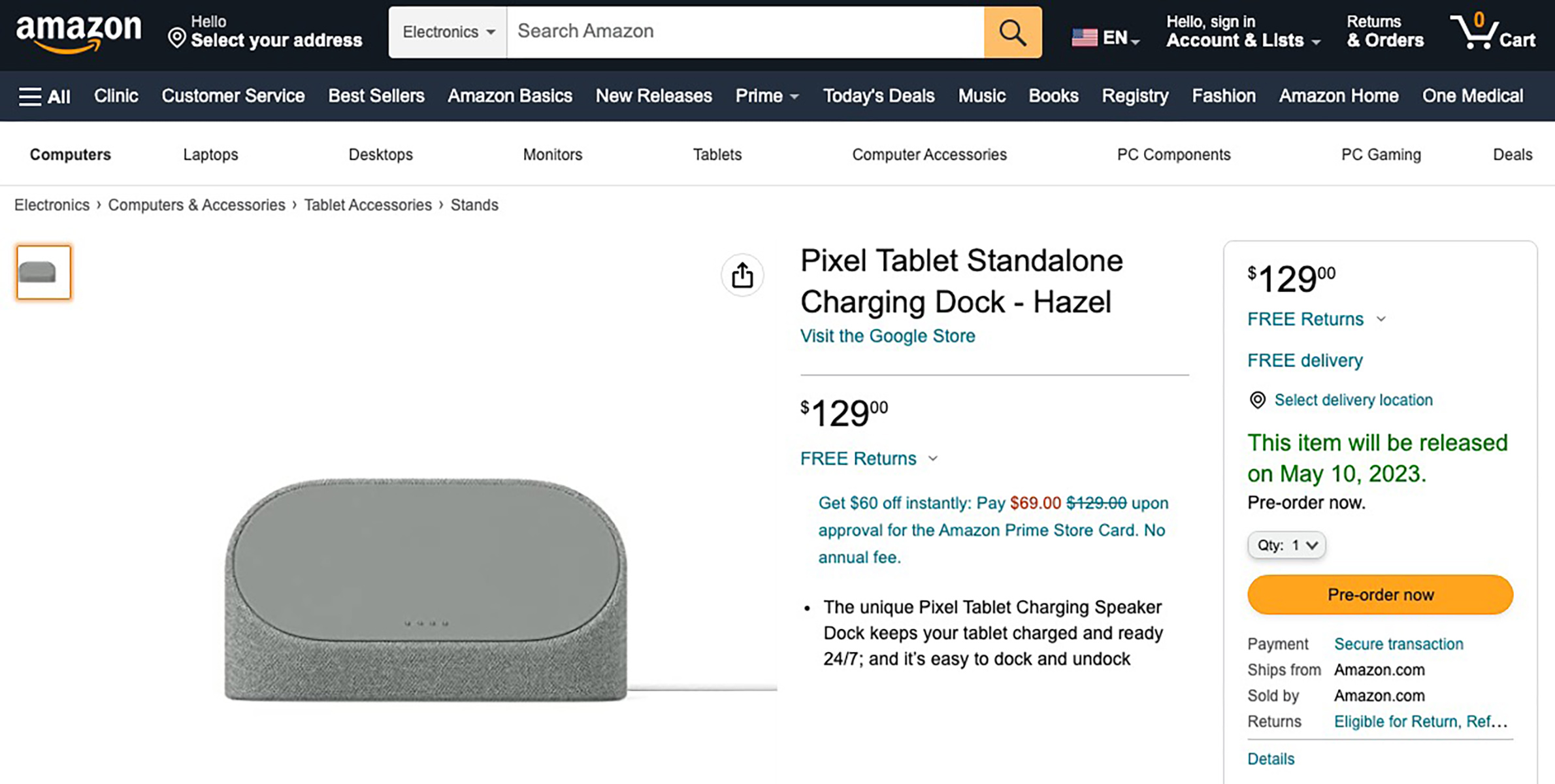Viewport: 1555px width, 784px height.
Task: Click the Amazon logo
Action: point(78,31)
